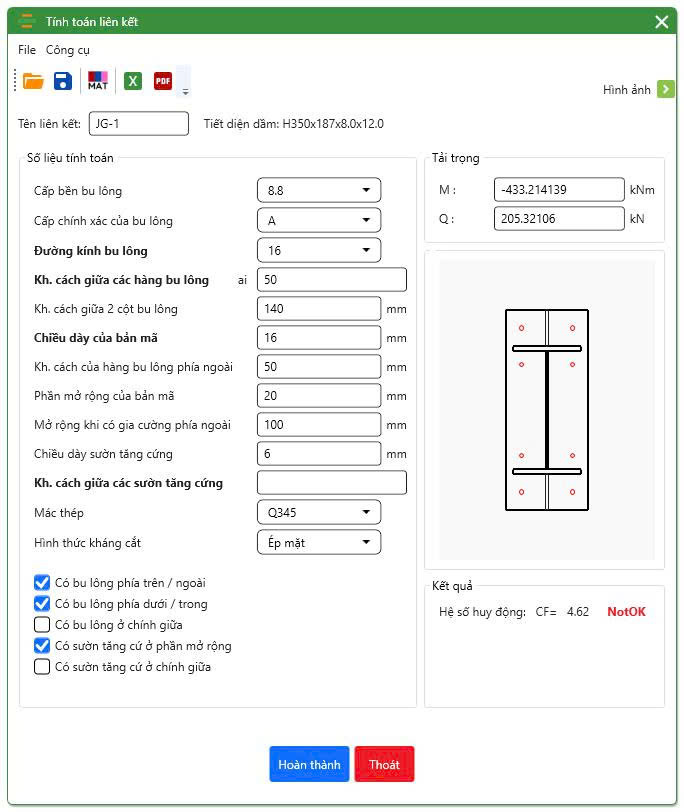Open the Công cụ menu
This screenshot has height=812, width=684.
[68, 50]
